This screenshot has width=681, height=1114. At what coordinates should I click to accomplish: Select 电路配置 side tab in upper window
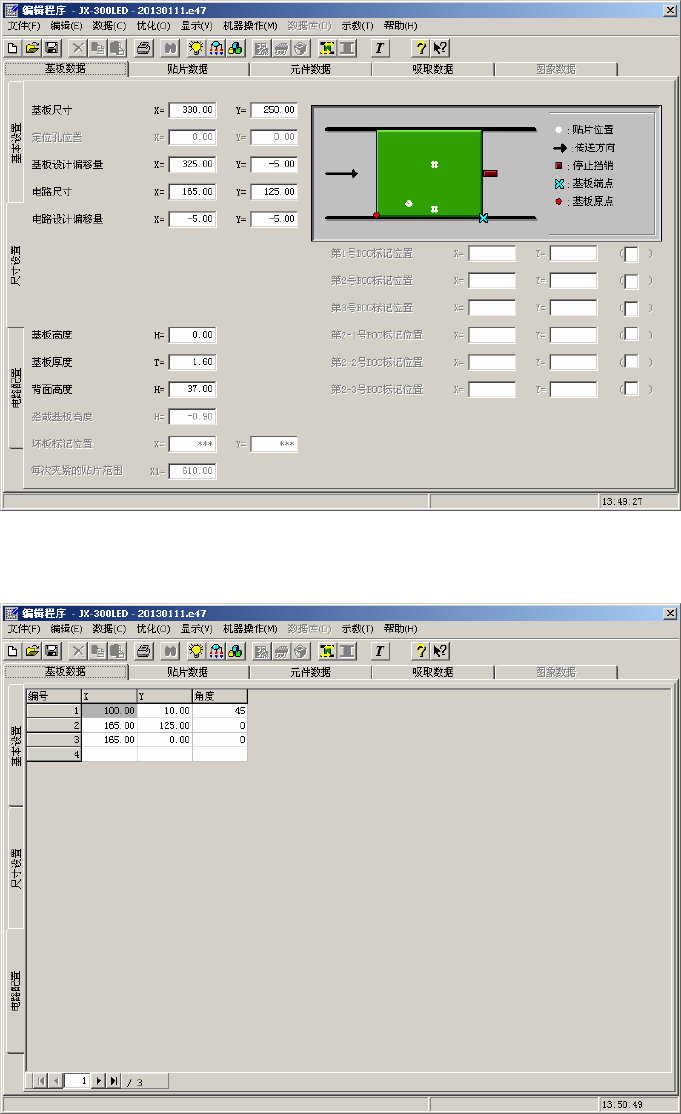16,388
